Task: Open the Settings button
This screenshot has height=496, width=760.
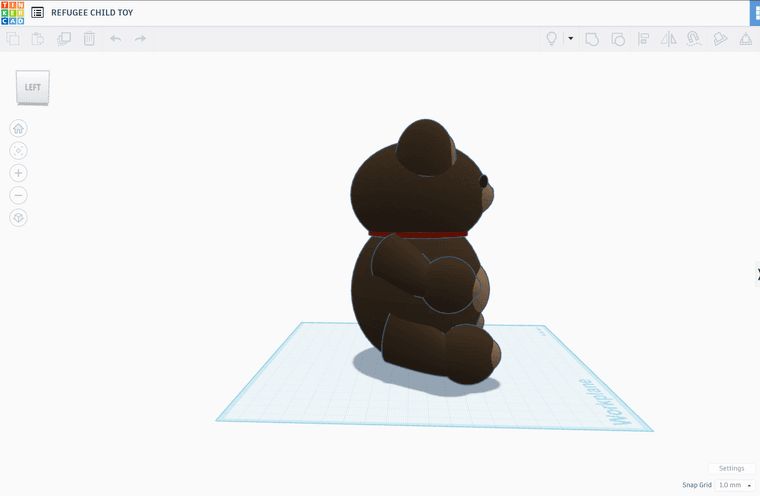Action: click(731, 468)
